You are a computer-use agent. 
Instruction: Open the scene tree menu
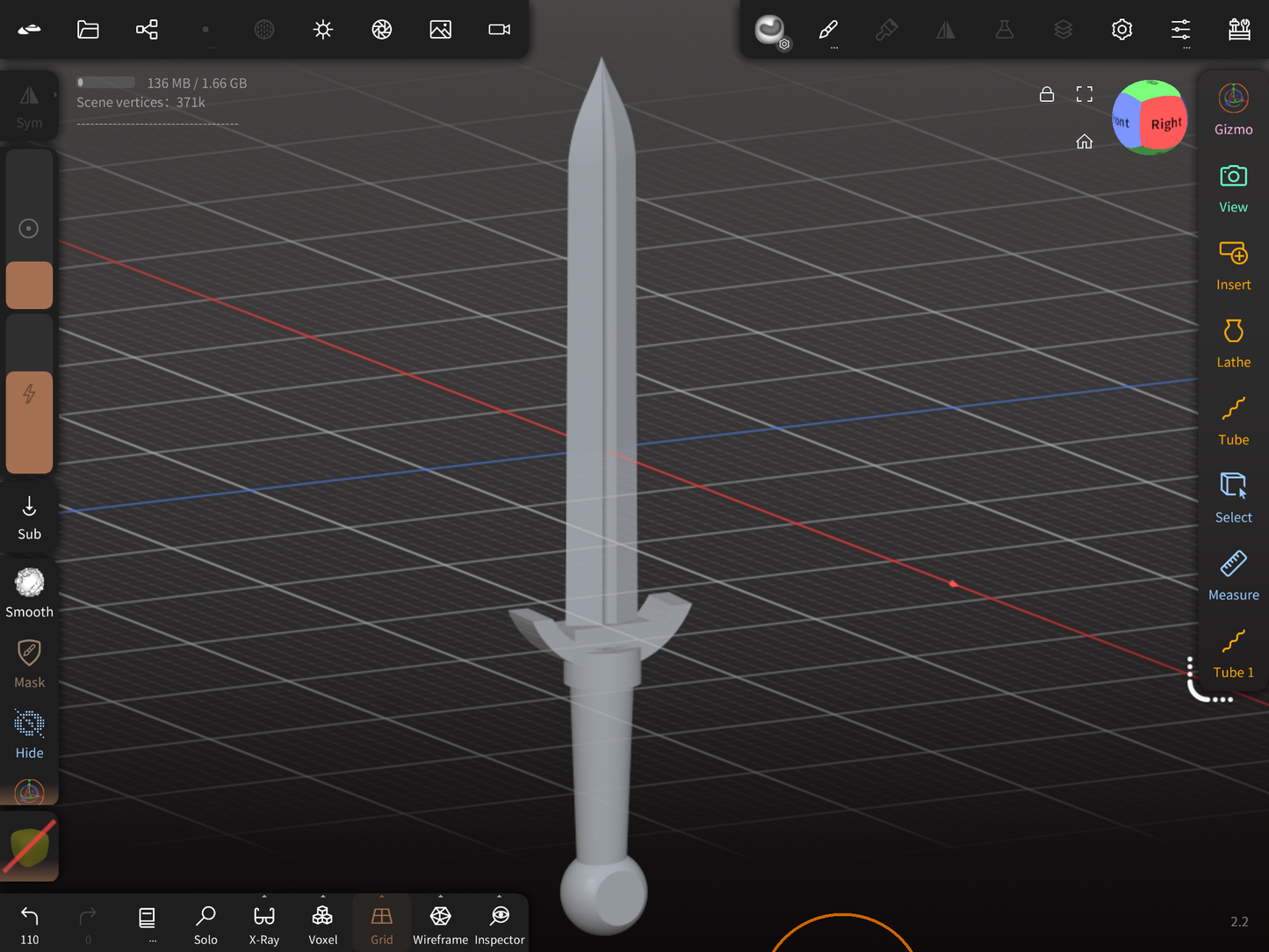pos(147,30)
